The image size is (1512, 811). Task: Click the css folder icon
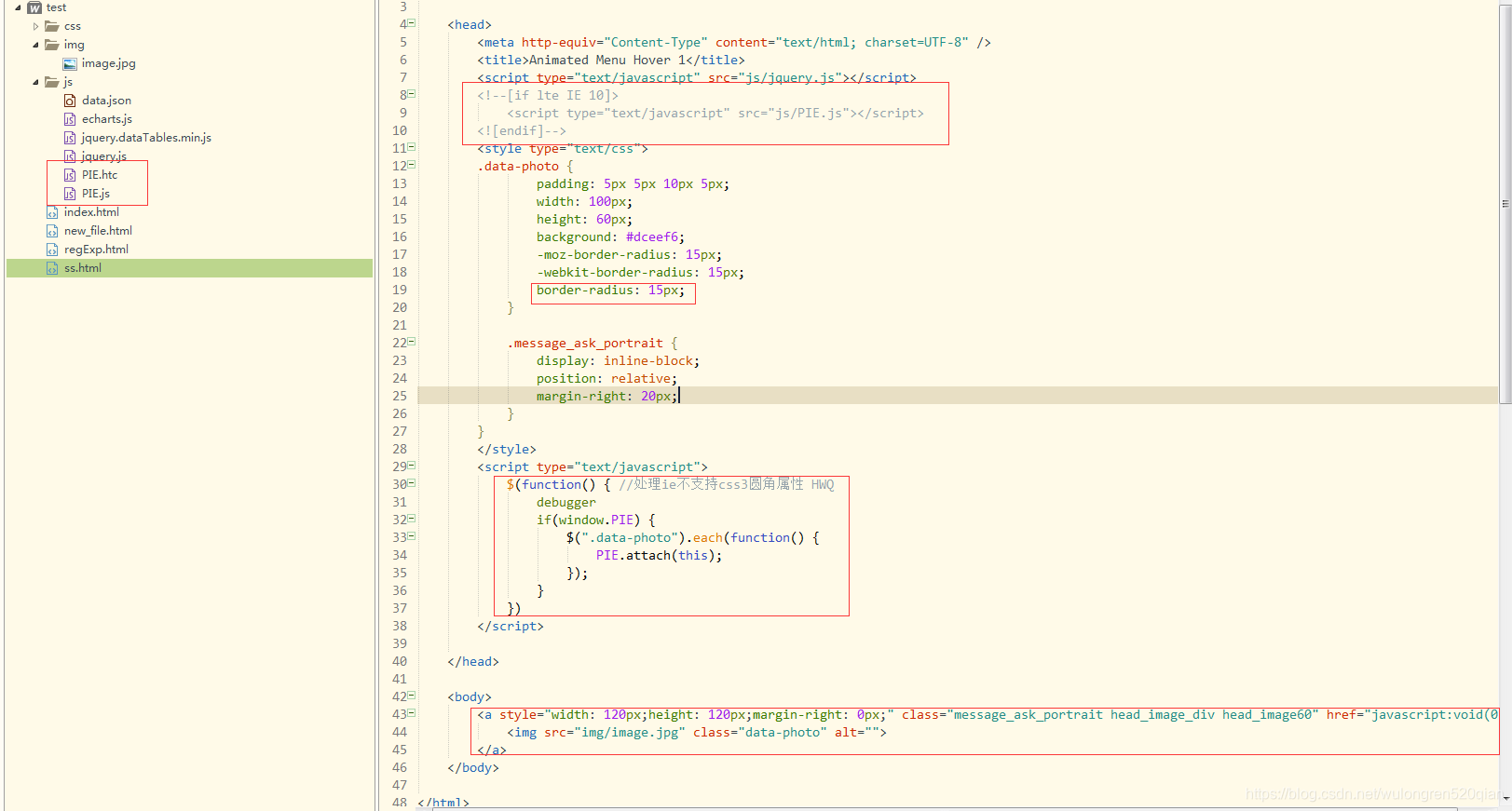(52, 26)
